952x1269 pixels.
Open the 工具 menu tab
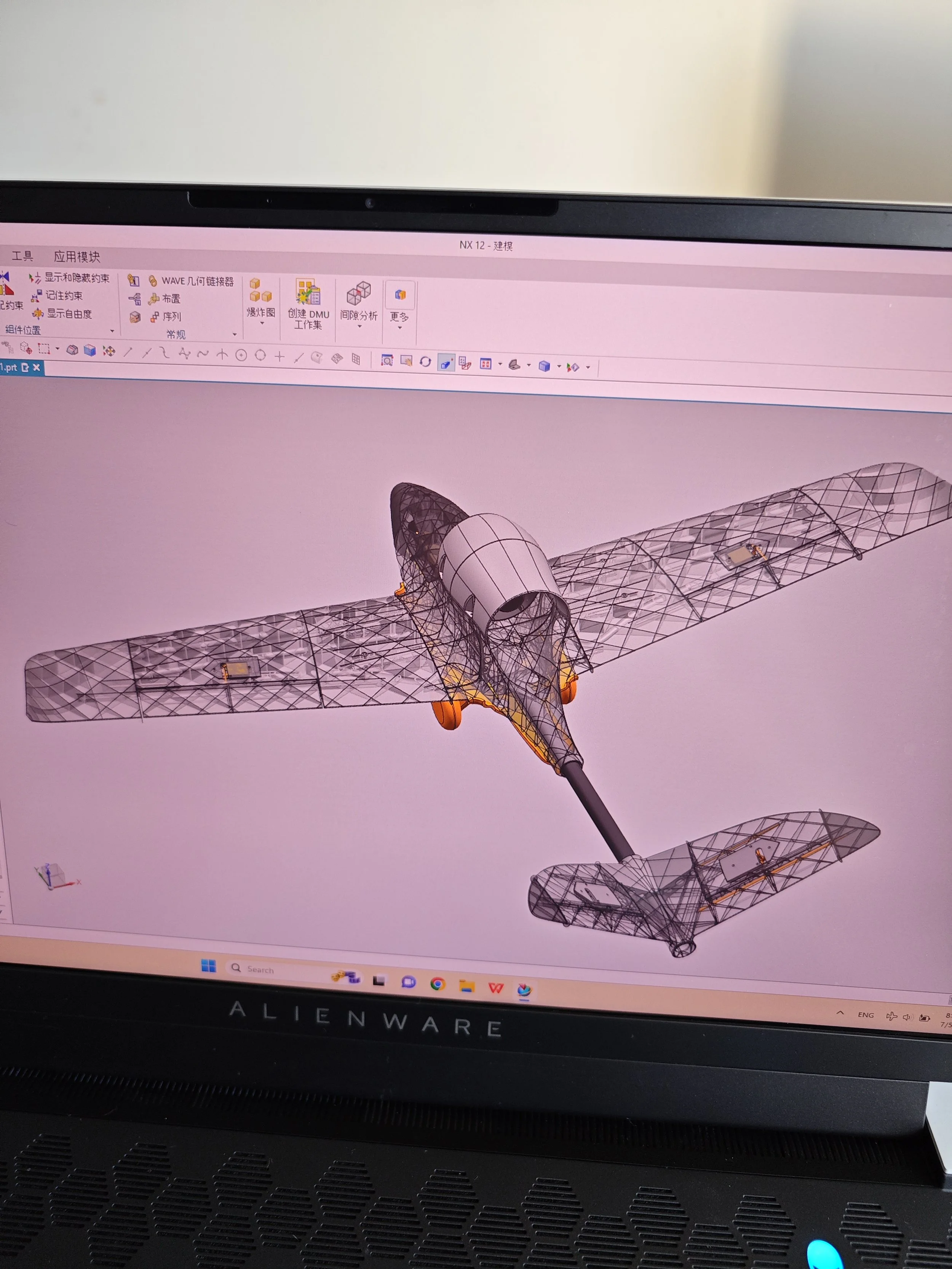pos(22,256)
